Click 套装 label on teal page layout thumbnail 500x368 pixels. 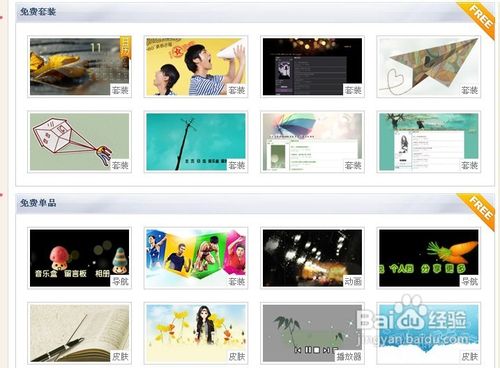click(x=469, y=165)
